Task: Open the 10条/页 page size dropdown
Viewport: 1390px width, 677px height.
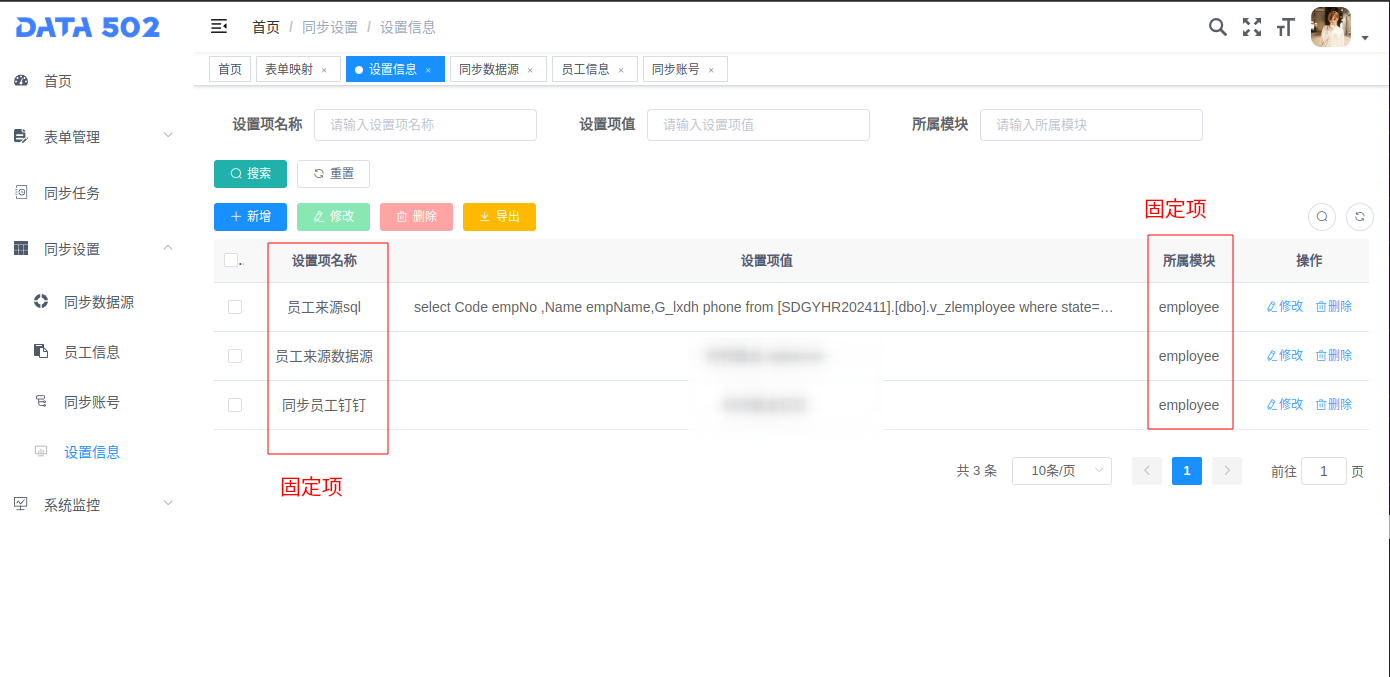Action: click(1061, 471)
